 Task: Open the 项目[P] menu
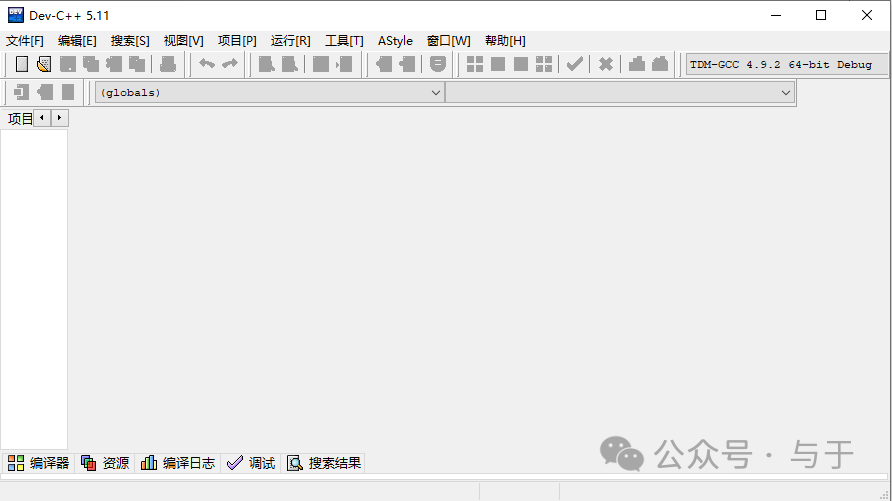pos(237,41)
